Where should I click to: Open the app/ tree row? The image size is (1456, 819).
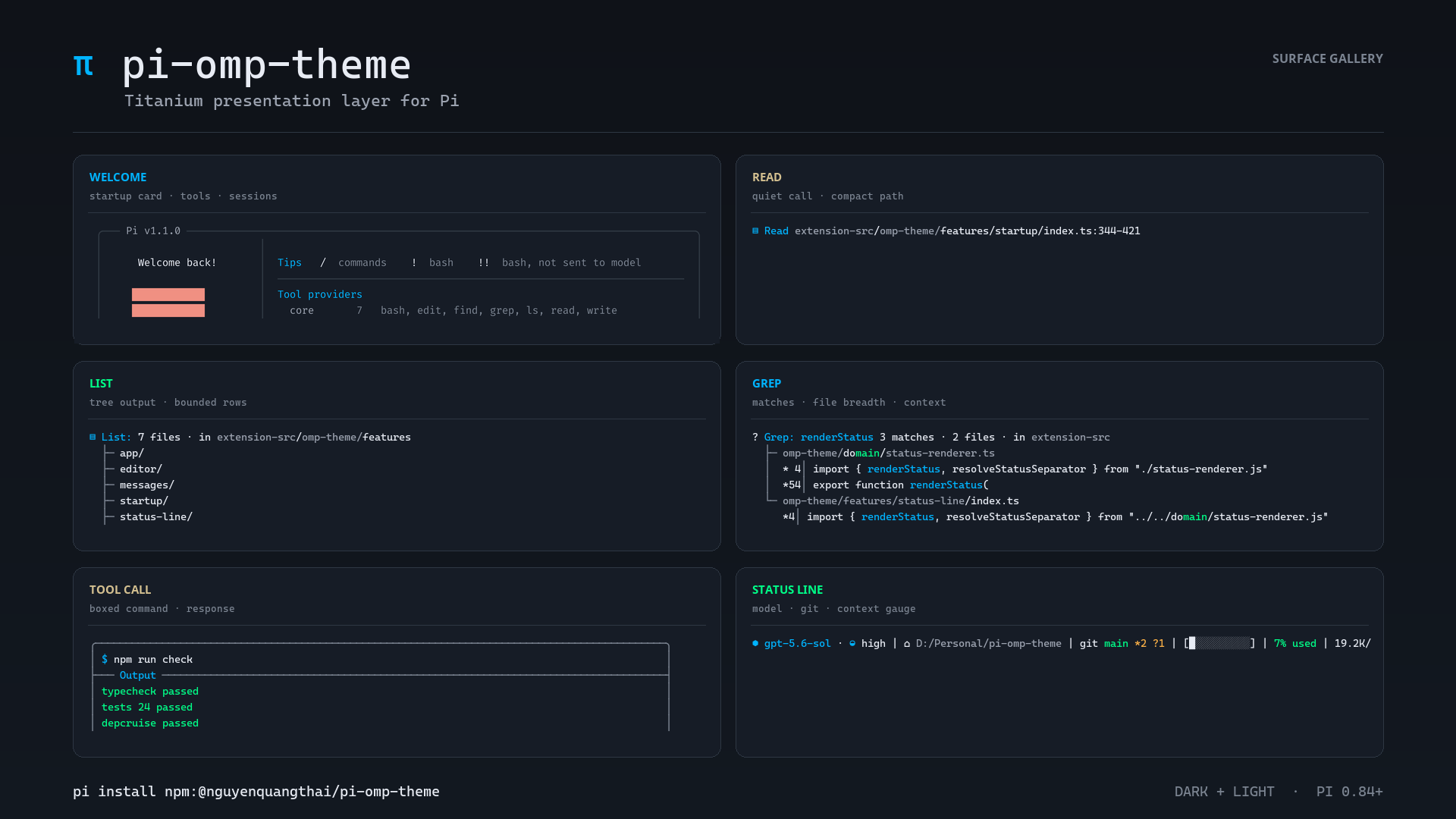coord(132,453)
